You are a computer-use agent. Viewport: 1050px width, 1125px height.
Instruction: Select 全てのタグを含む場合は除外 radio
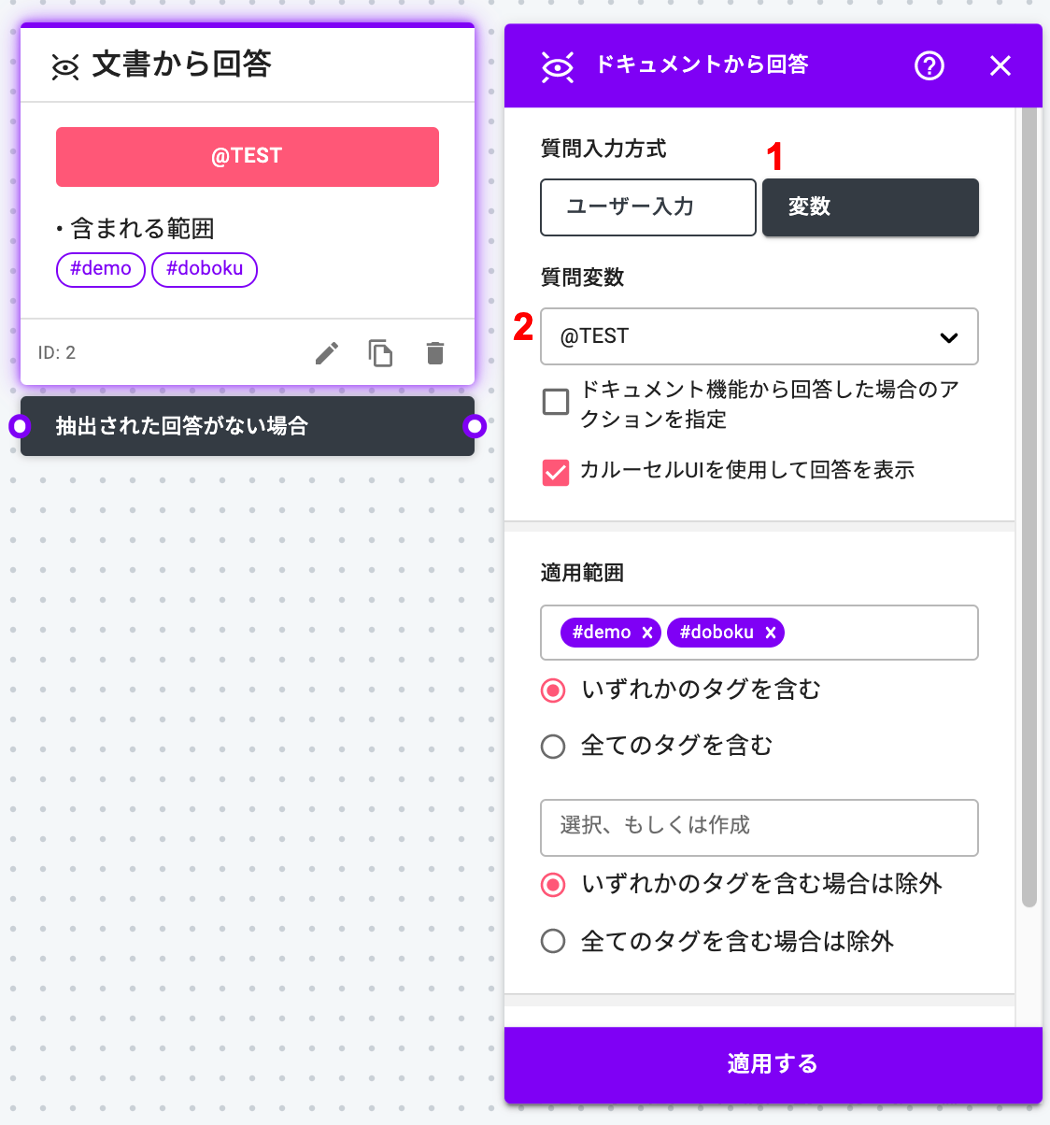[553, 941]
